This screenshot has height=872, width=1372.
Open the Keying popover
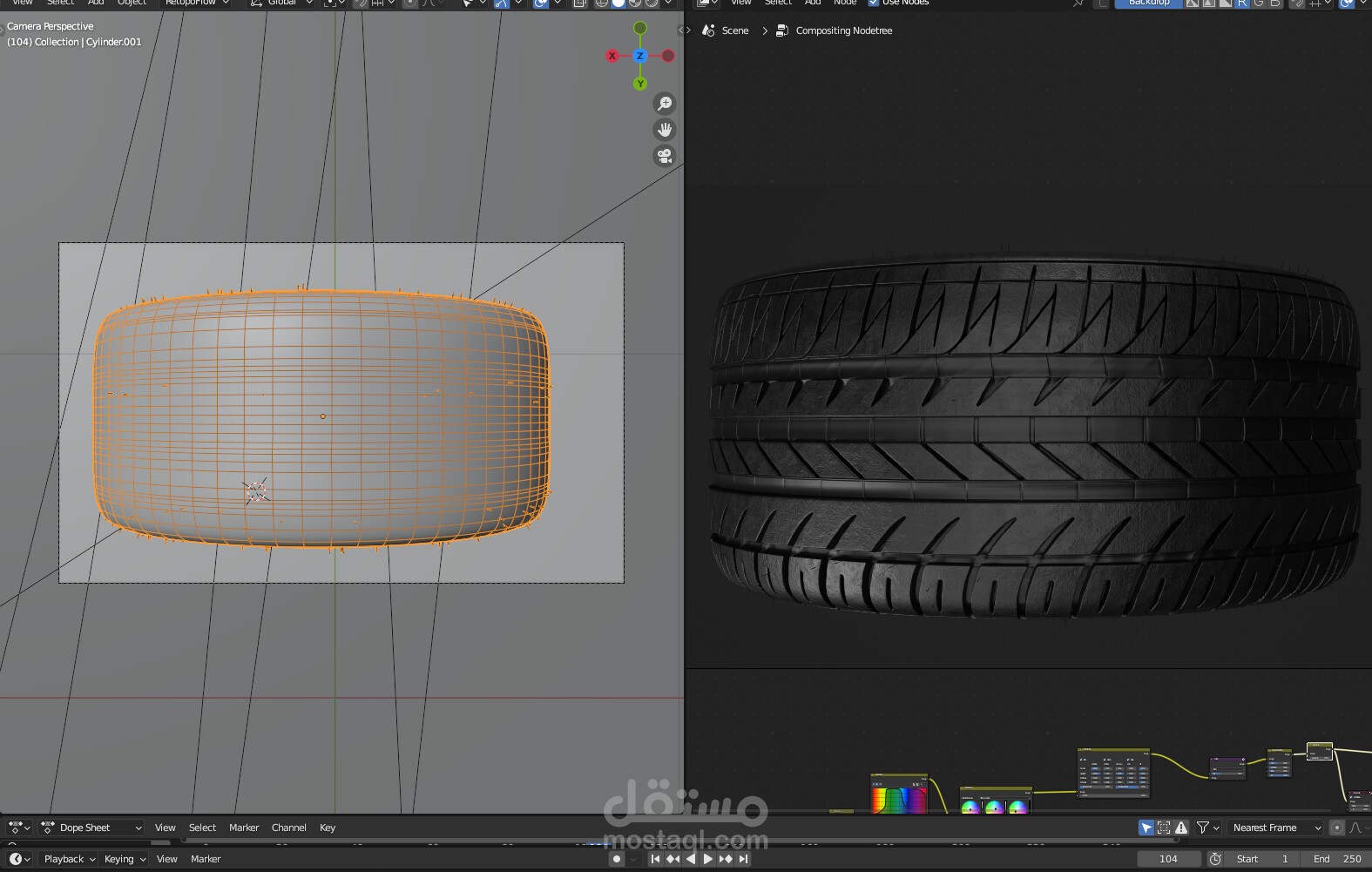(x=125, y=859)
